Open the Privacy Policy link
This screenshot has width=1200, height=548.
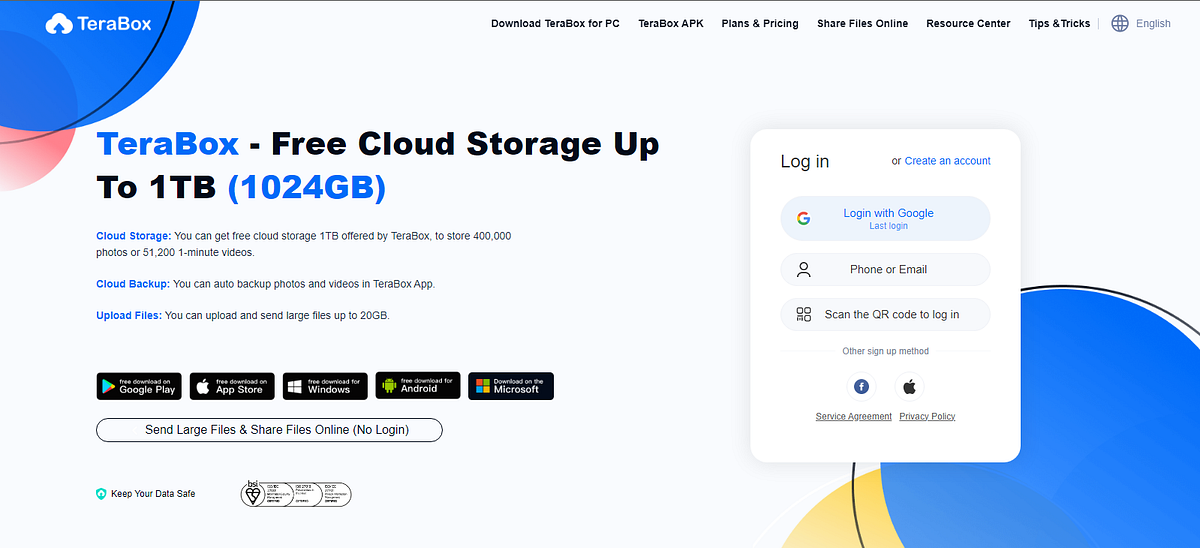point(927,416)
